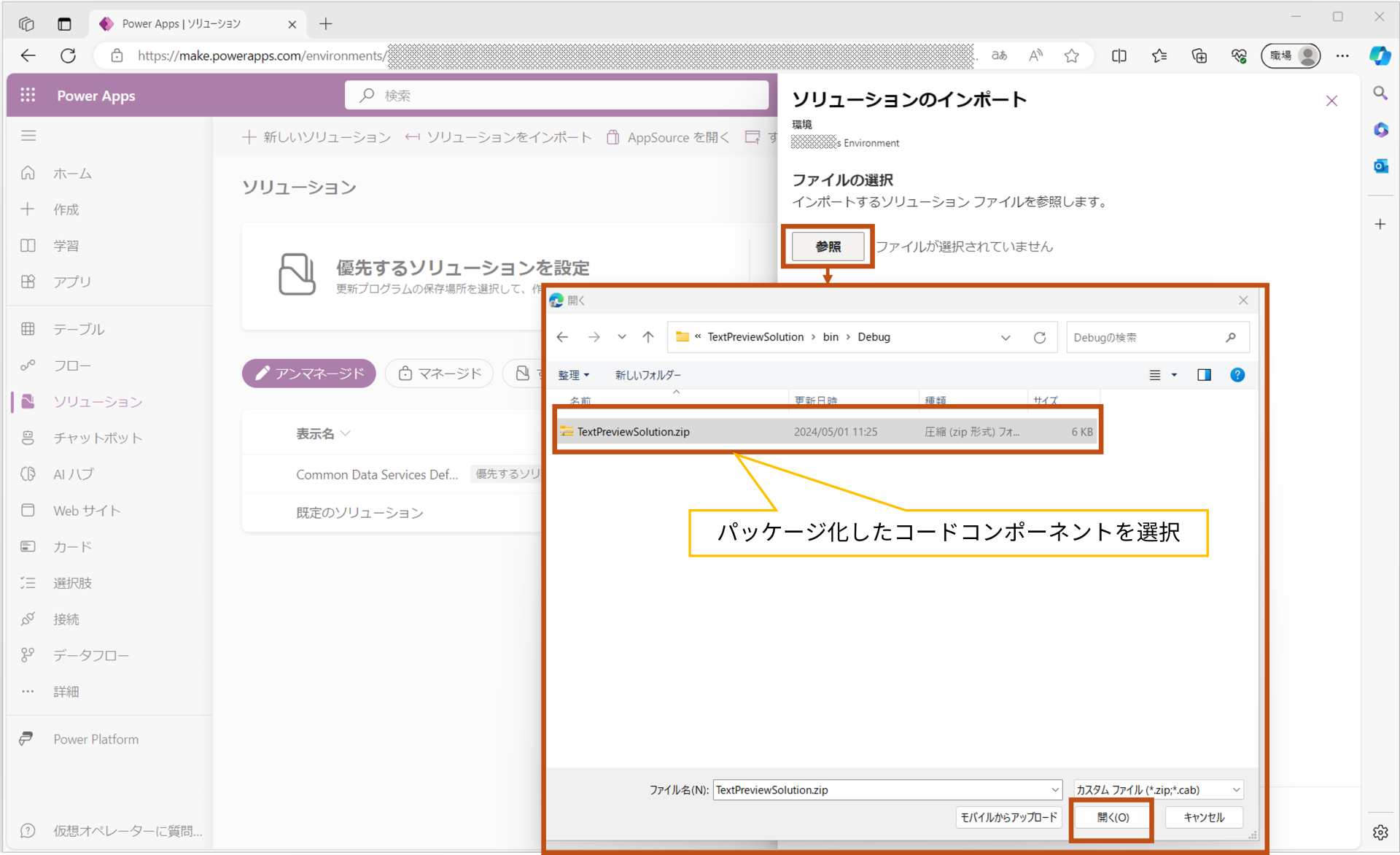Close the ソリューションのインポート panel

[1331, 101]
